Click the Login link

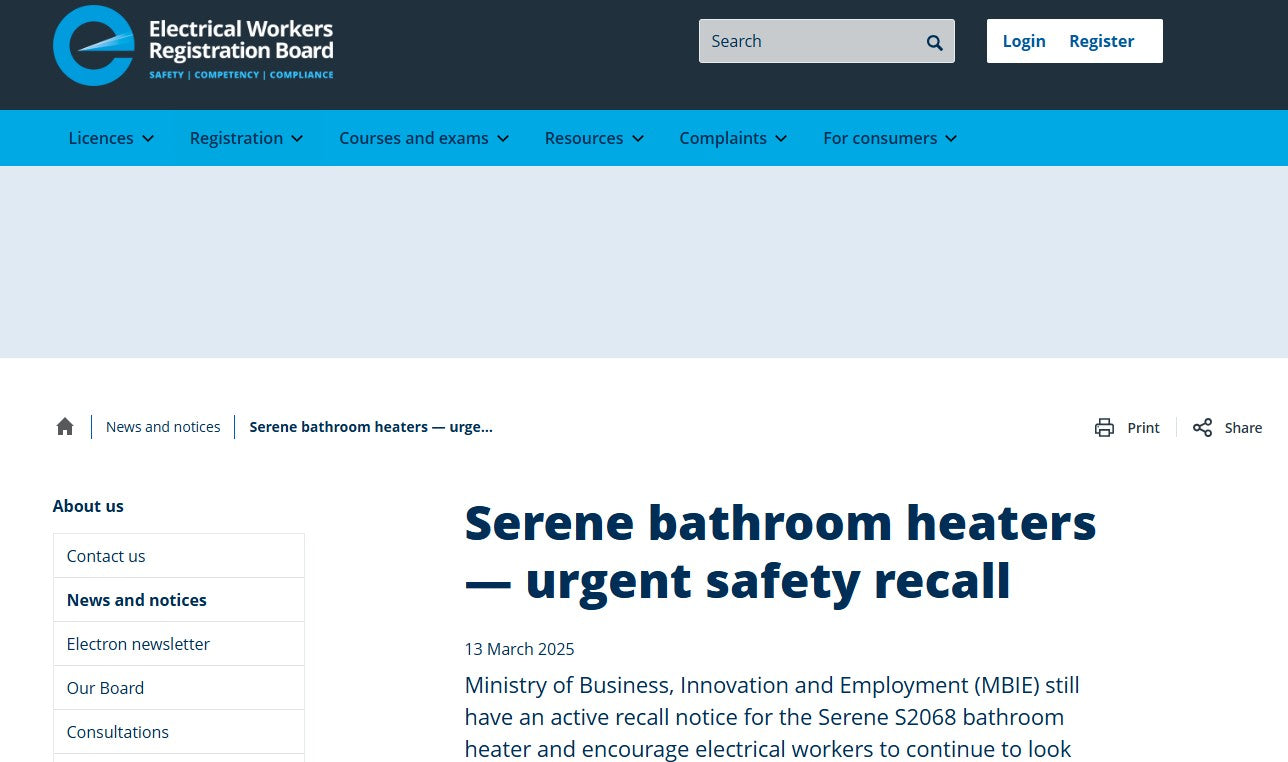(1024, 41)
